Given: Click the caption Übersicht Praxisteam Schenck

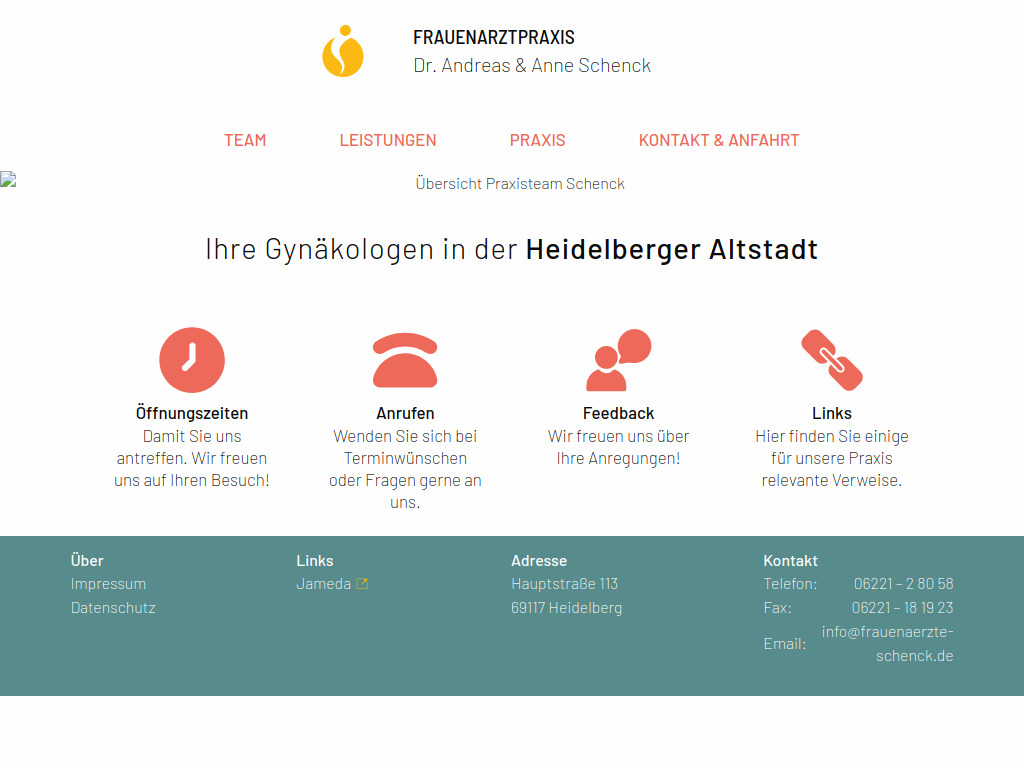Looking at the screenshot, I should [520, 183].
